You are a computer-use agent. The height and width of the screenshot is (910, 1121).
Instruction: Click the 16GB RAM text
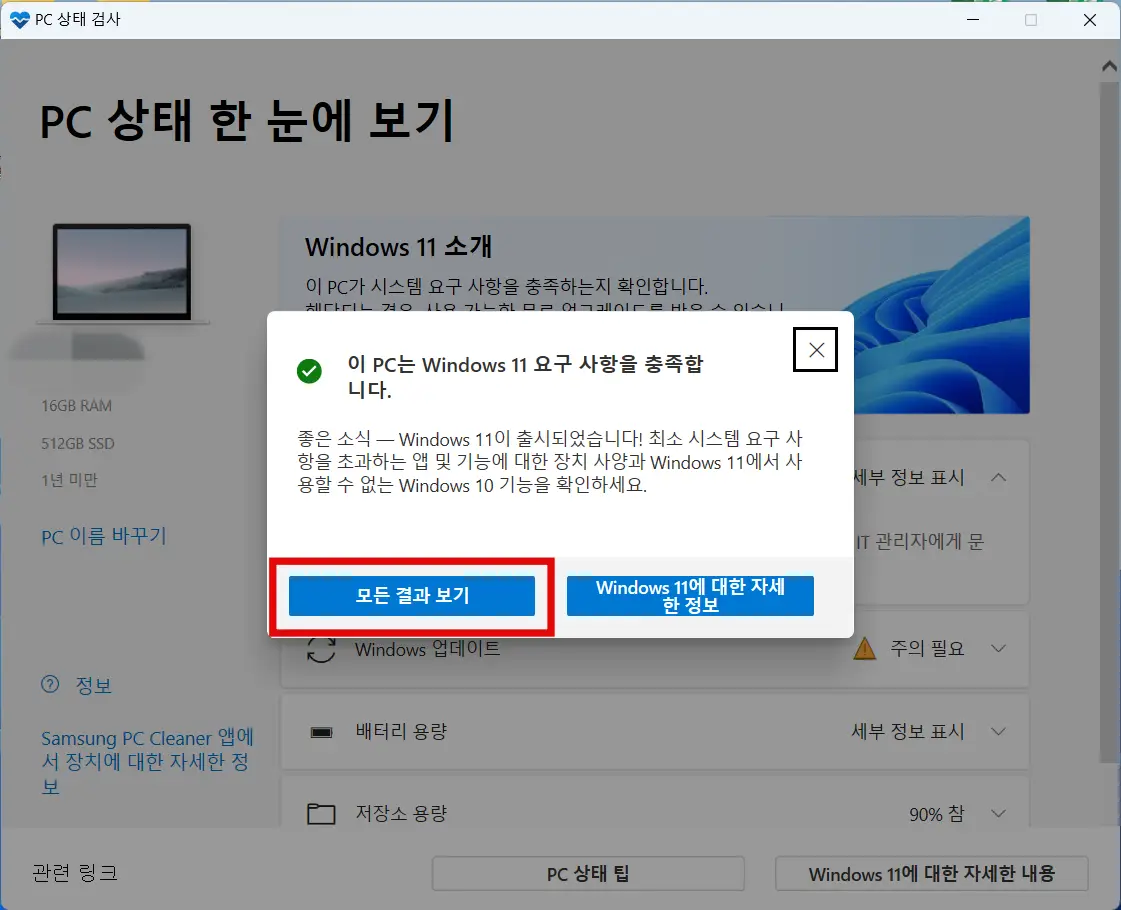[x=76, y=406]
